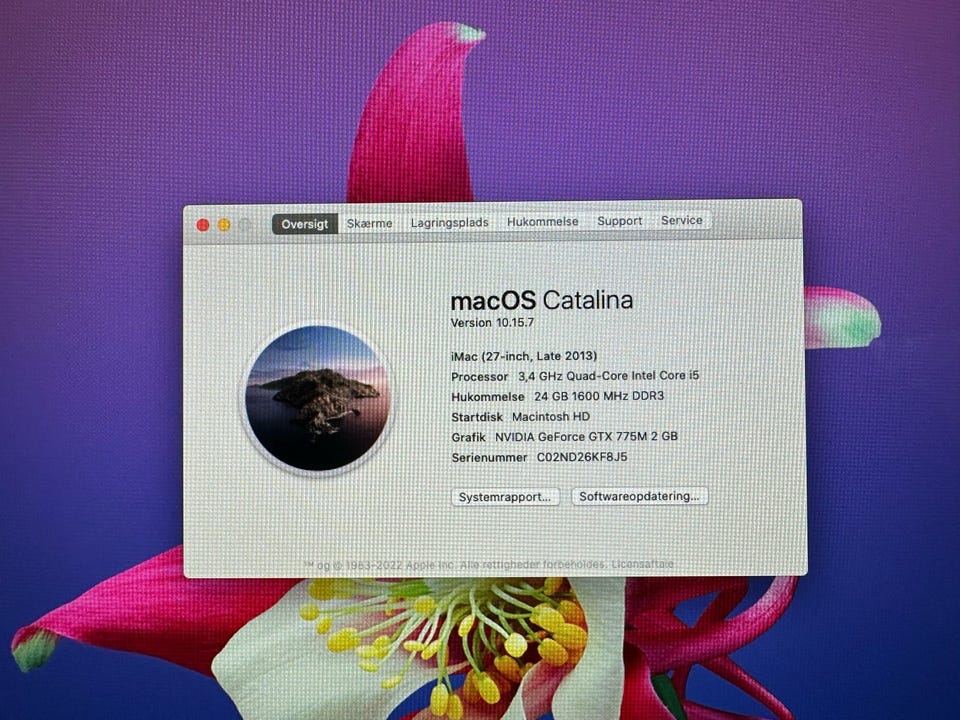
Task: Click the Macintosh HD startdisk value
Action: [551, 416]
